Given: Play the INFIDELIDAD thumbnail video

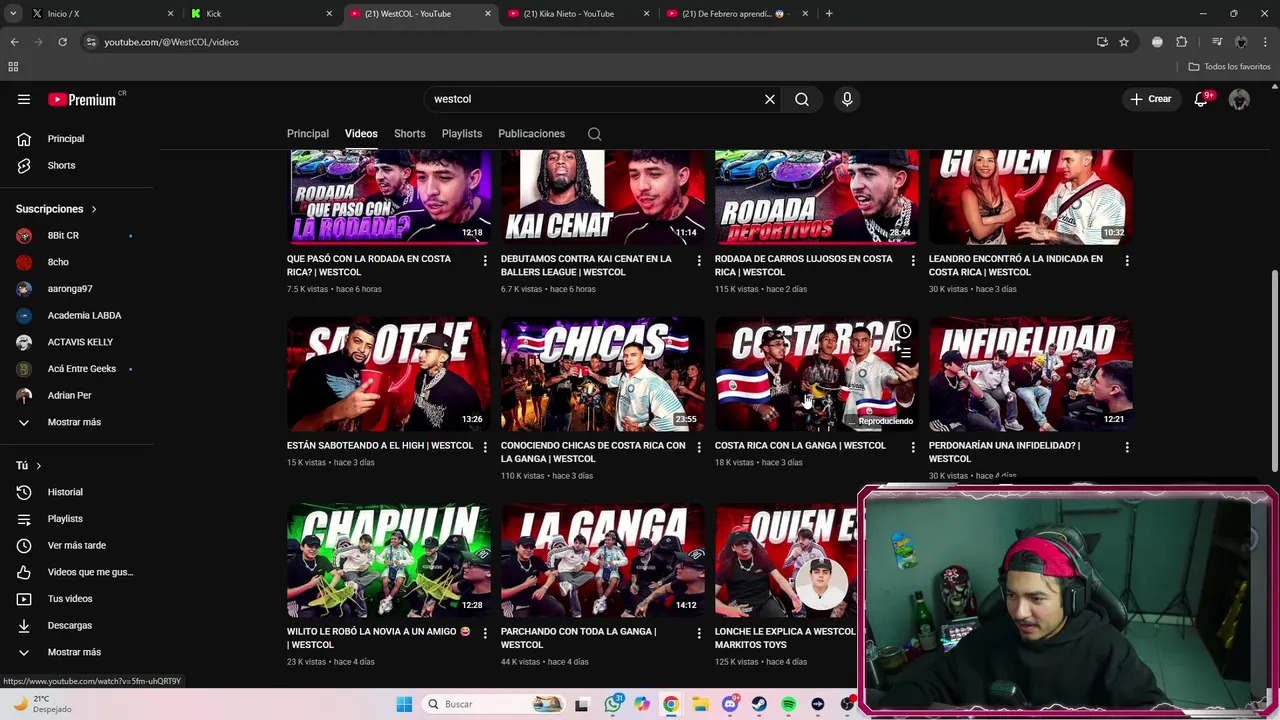Looking at the screenshot, I should 1030,373.
